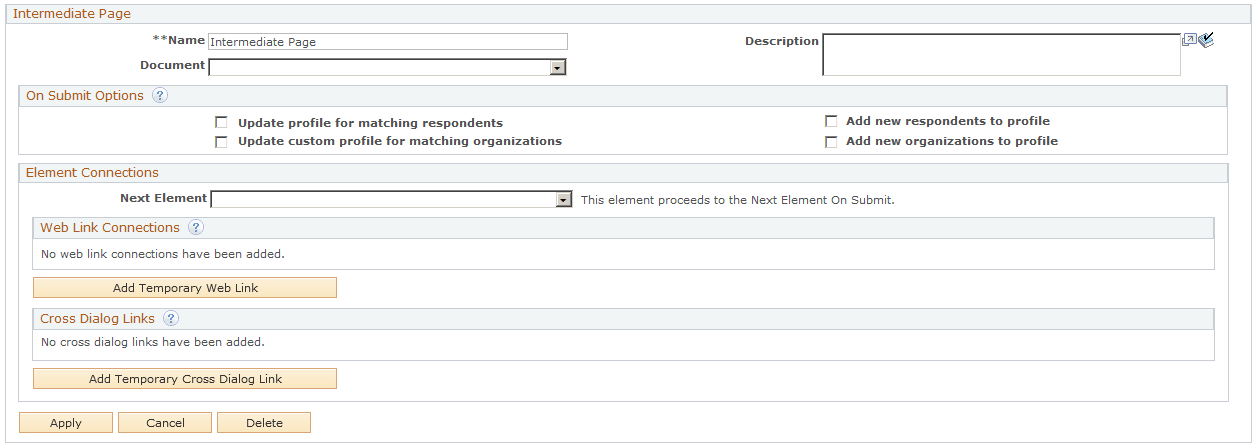
Task: Click inside the Description text area
Action: click(1001, 55)
